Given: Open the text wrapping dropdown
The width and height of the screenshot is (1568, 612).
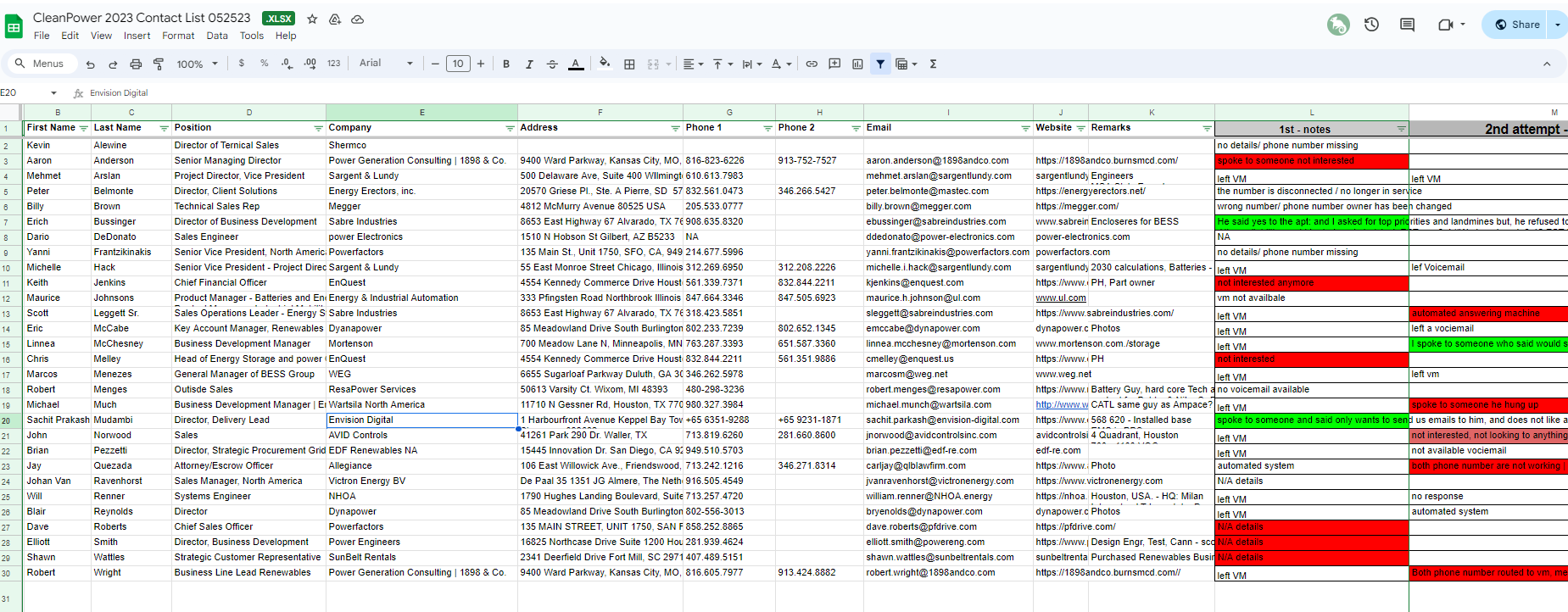Looking at the screenshot, I should pyautogui.click(x=751, y=64).
